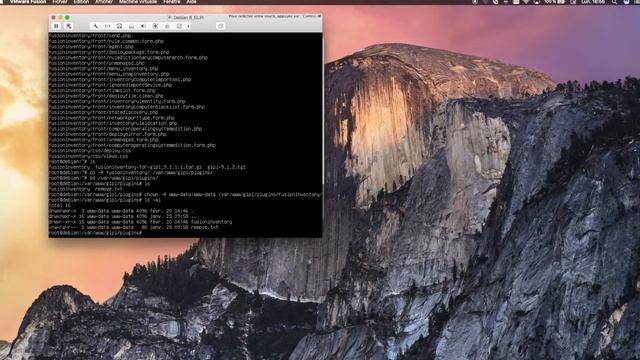The image size is (640, 360).
Task: Open the Machine virtuelle menu
Action: click(138, 2)
